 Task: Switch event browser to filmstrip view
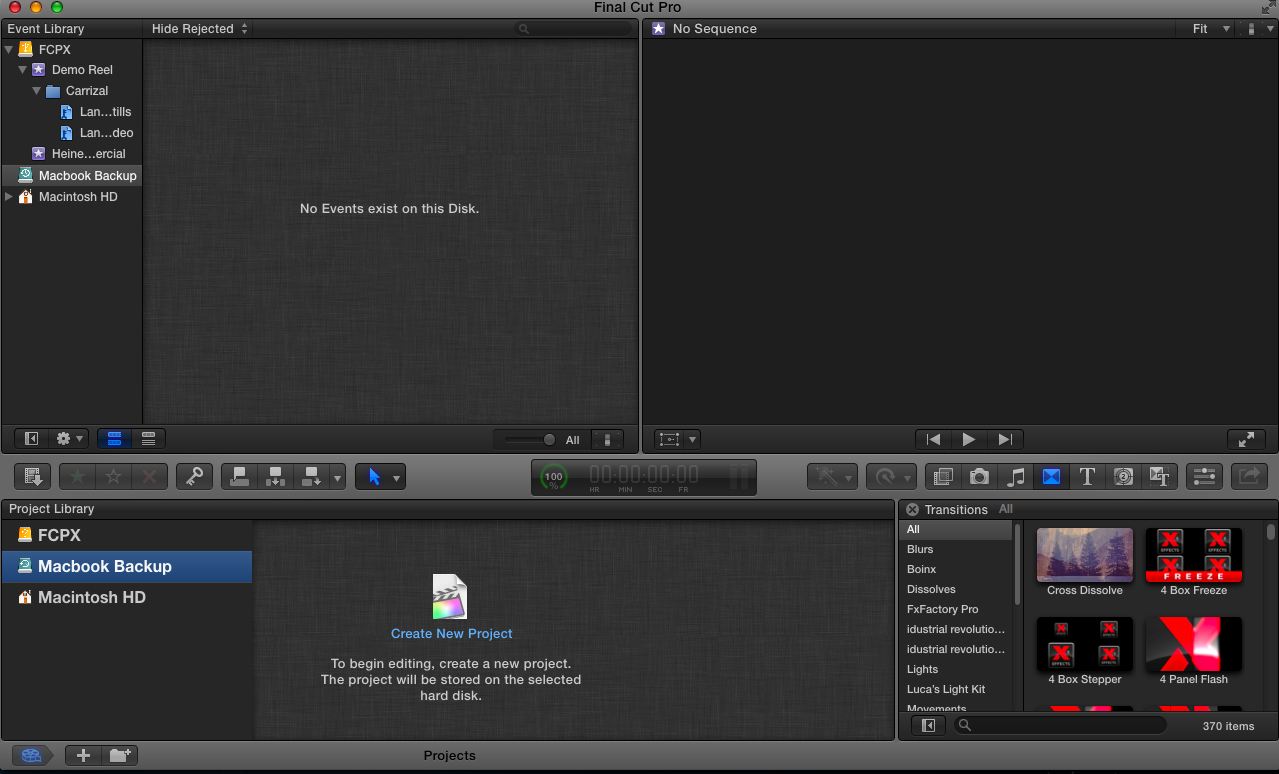pyautogui.click(x=114, y=439)
